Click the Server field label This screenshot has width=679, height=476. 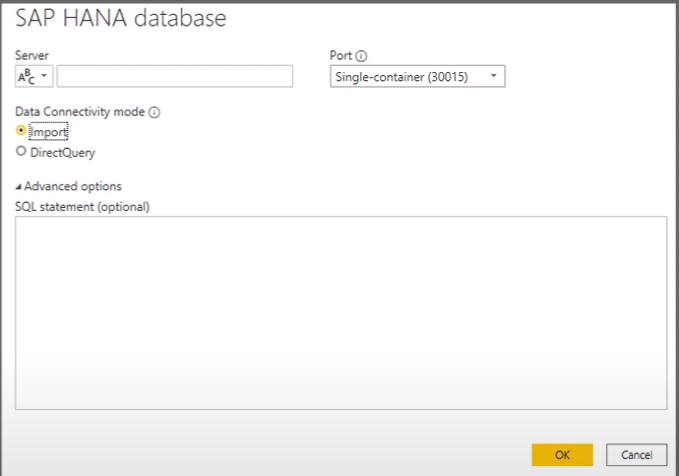tap(32, 55)
